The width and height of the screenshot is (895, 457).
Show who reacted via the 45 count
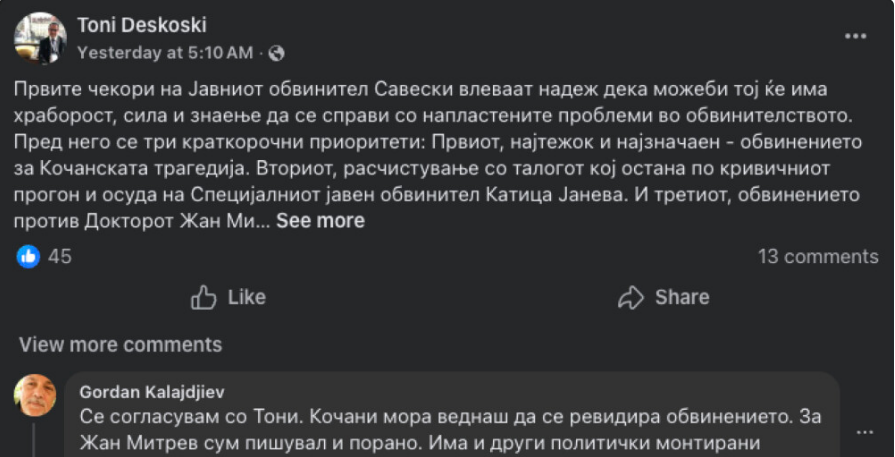coord(60,257)
